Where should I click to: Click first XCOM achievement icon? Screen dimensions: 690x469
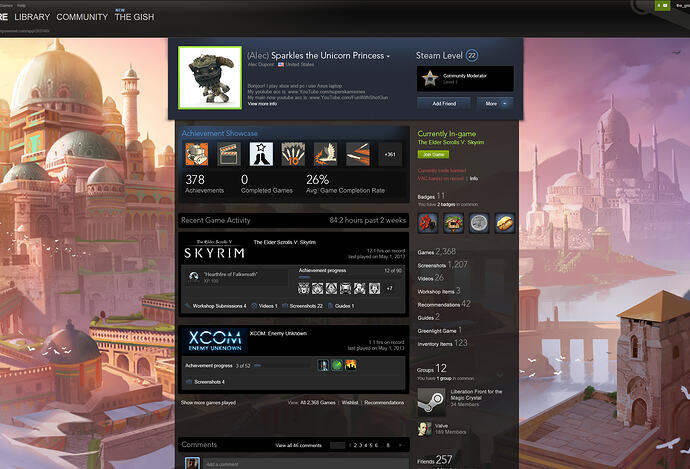pos(323,365)
